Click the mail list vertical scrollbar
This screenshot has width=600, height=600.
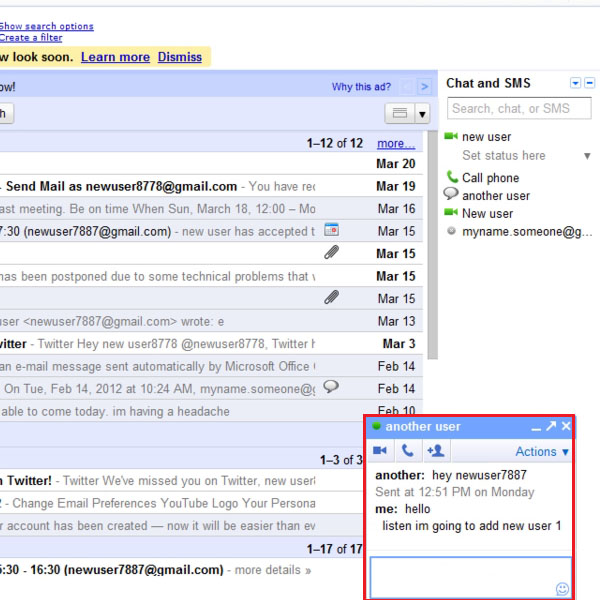coord(432,245)
